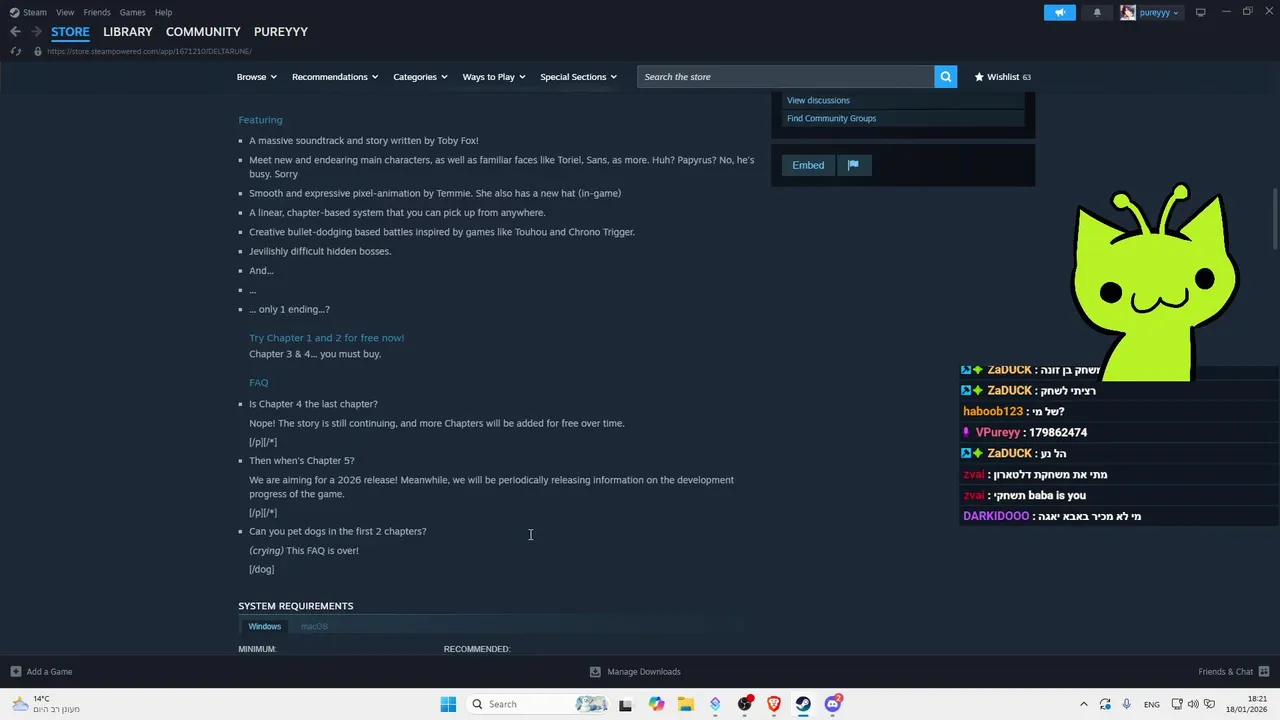The image size is (1280, 720).
Task: Click the Windows taskbar Search box
Action: [x=539, y=704]
